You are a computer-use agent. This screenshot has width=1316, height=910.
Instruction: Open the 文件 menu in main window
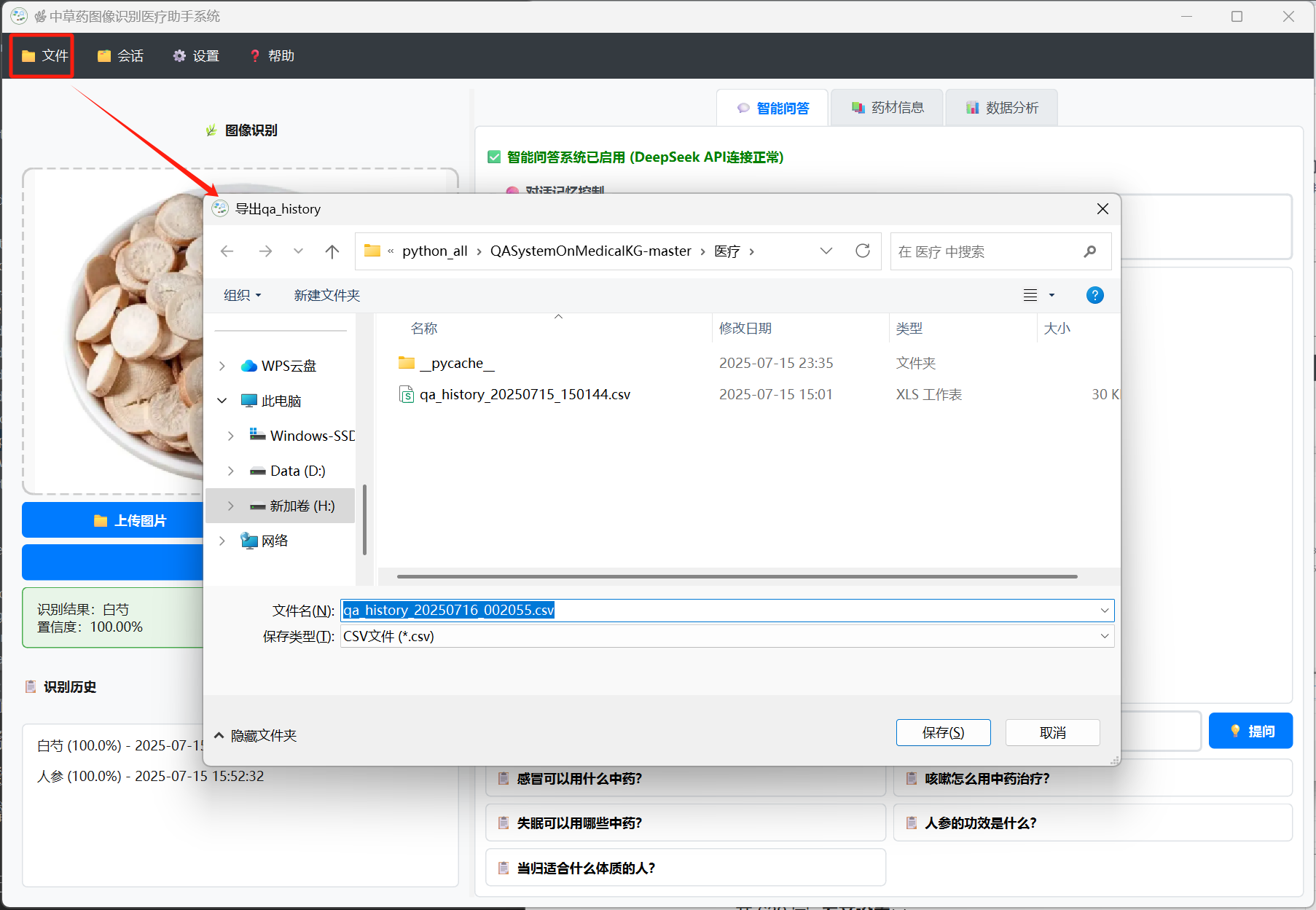point(44,56)
